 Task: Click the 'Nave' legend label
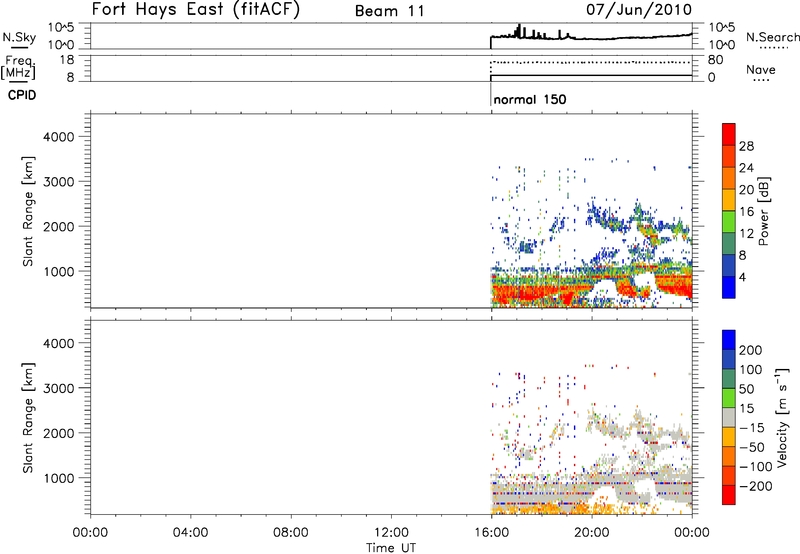coord(761,70)
